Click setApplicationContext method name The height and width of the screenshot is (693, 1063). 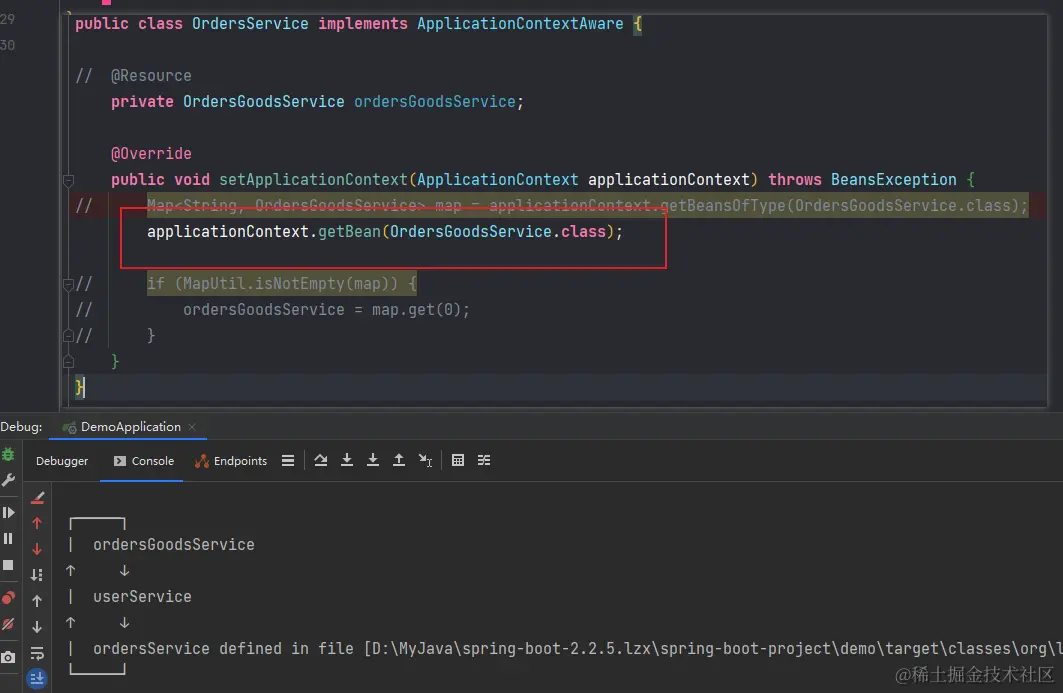tap(313, 180)
